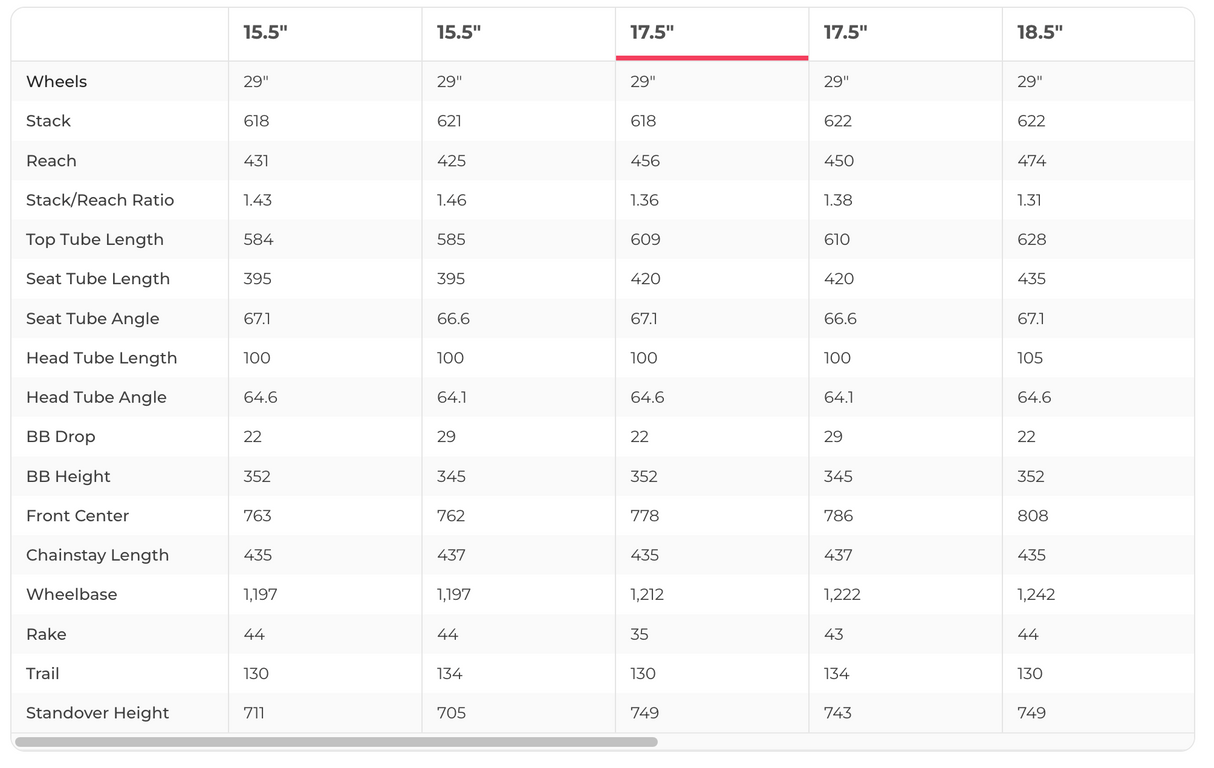Select the Chainstay Length row label
The width and height of the screenshot is (1214, 768).
tap(97, 555)
